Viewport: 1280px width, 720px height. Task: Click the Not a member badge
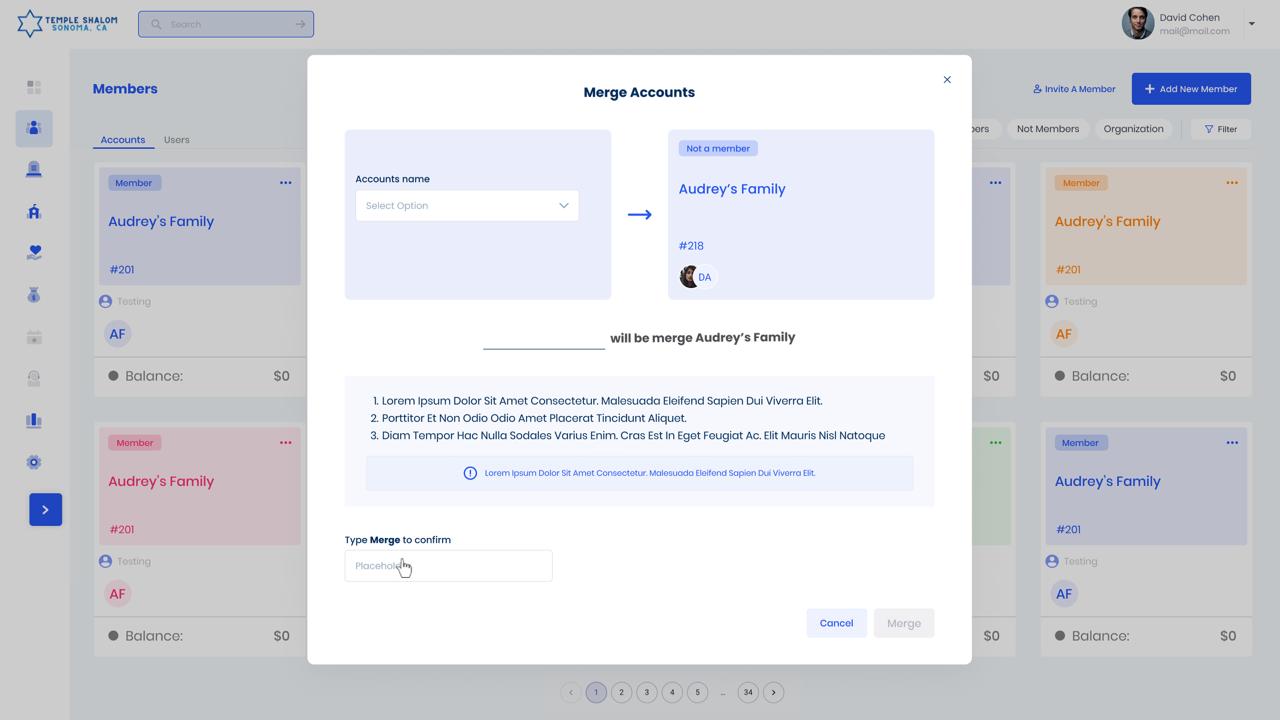click(x=718, y=148)
